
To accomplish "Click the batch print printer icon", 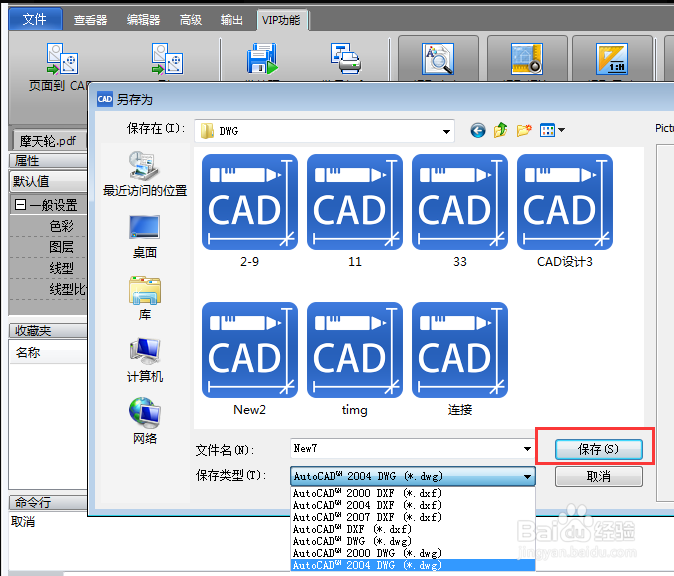I will click(346, 58).
